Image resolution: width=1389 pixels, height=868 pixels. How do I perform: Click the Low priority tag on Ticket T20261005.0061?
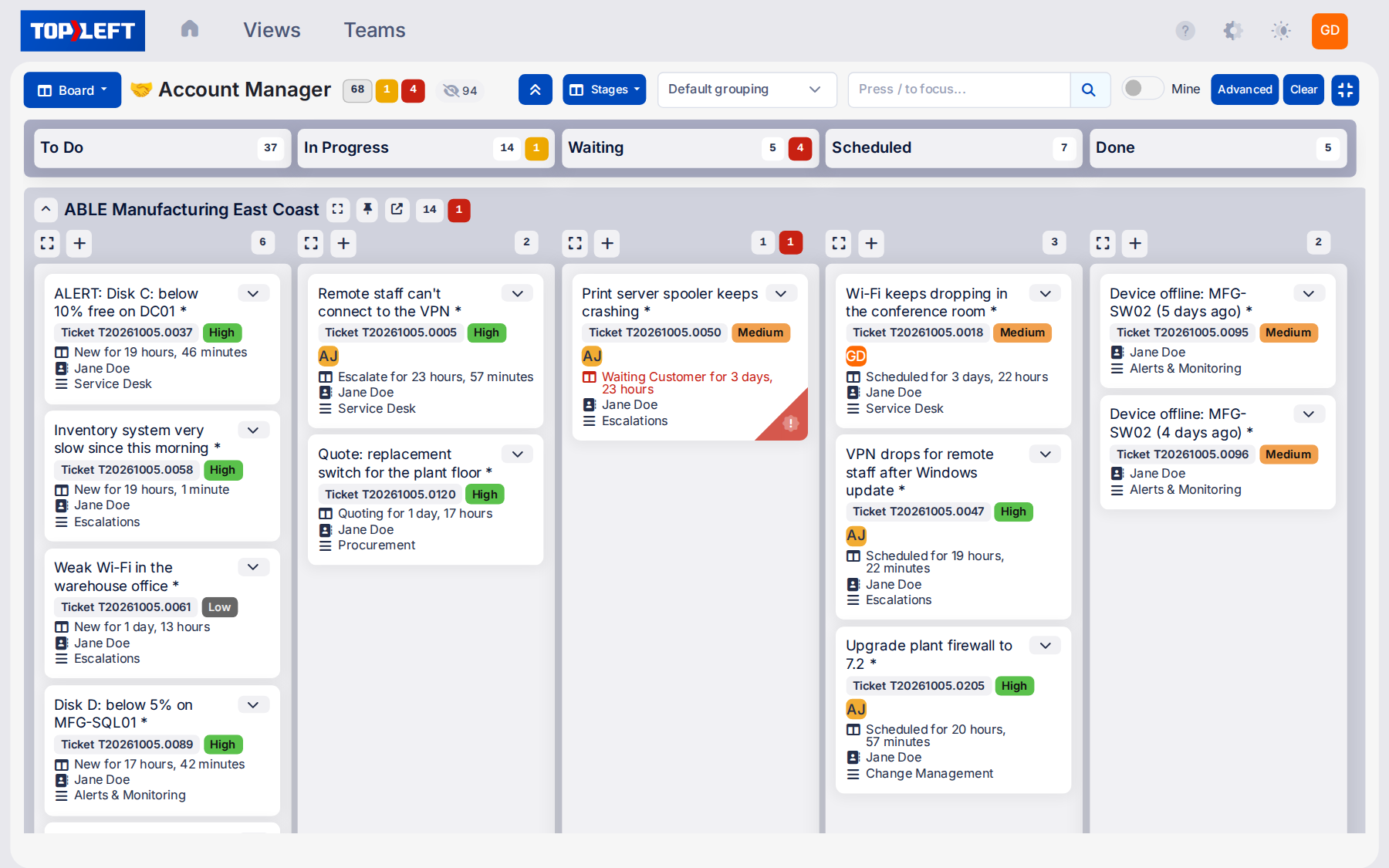click(x=219, y=607)
